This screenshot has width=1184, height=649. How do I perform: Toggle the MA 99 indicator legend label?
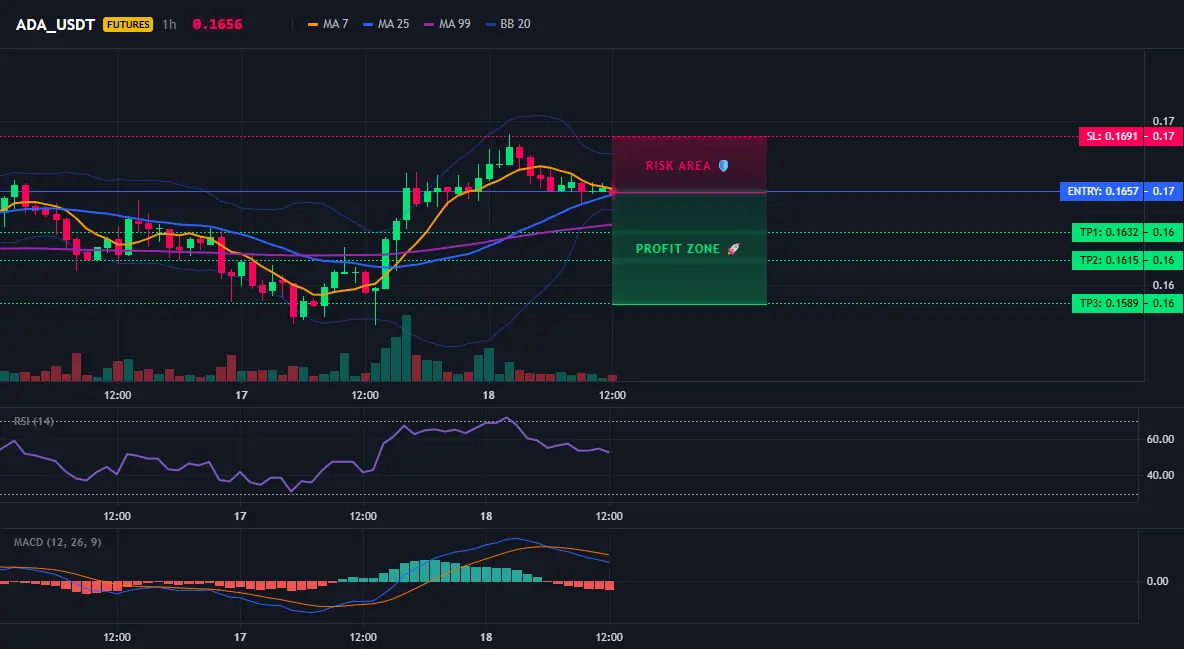[455, 24]
